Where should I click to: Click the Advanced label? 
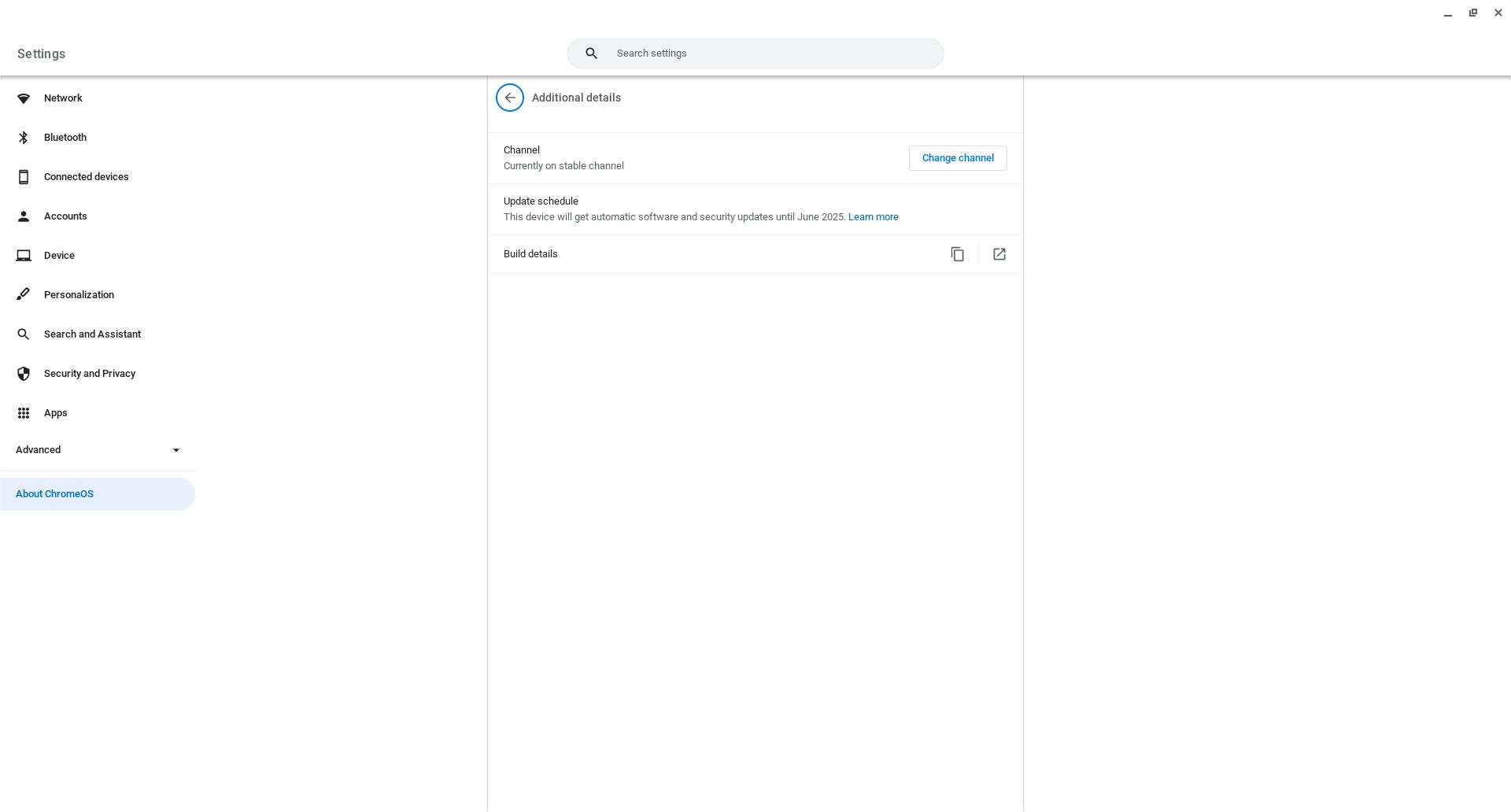click(x=38, y=450)
